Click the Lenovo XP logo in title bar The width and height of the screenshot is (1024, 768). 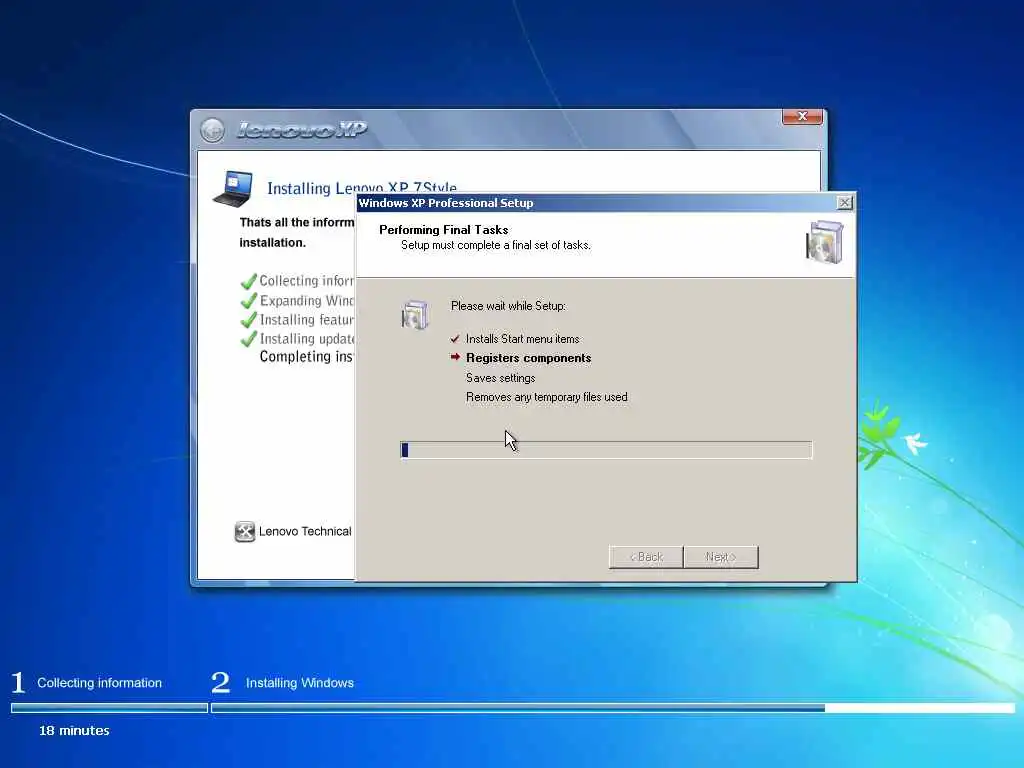pyautogui.click(x=302, y=129)
